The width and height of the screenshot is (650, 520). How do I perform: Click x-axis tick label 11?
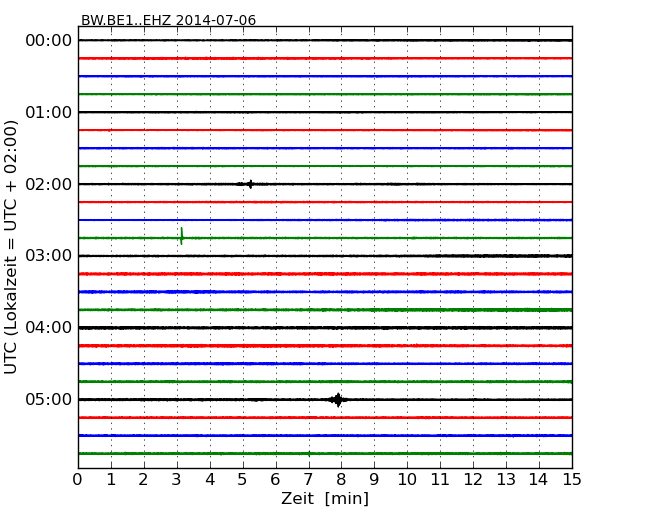pos(440,480)
